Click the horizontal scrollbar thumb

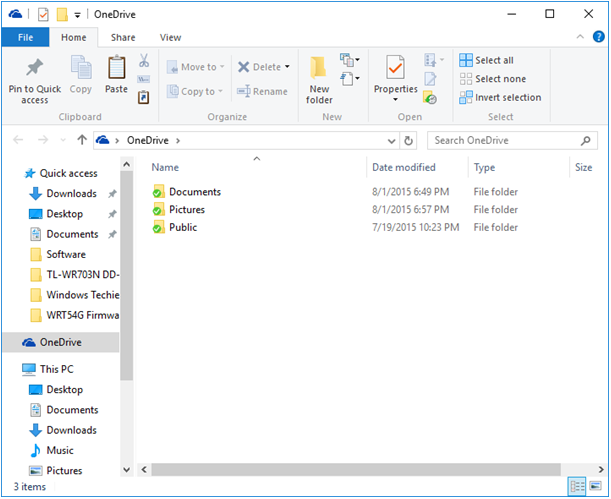point(356,469)
